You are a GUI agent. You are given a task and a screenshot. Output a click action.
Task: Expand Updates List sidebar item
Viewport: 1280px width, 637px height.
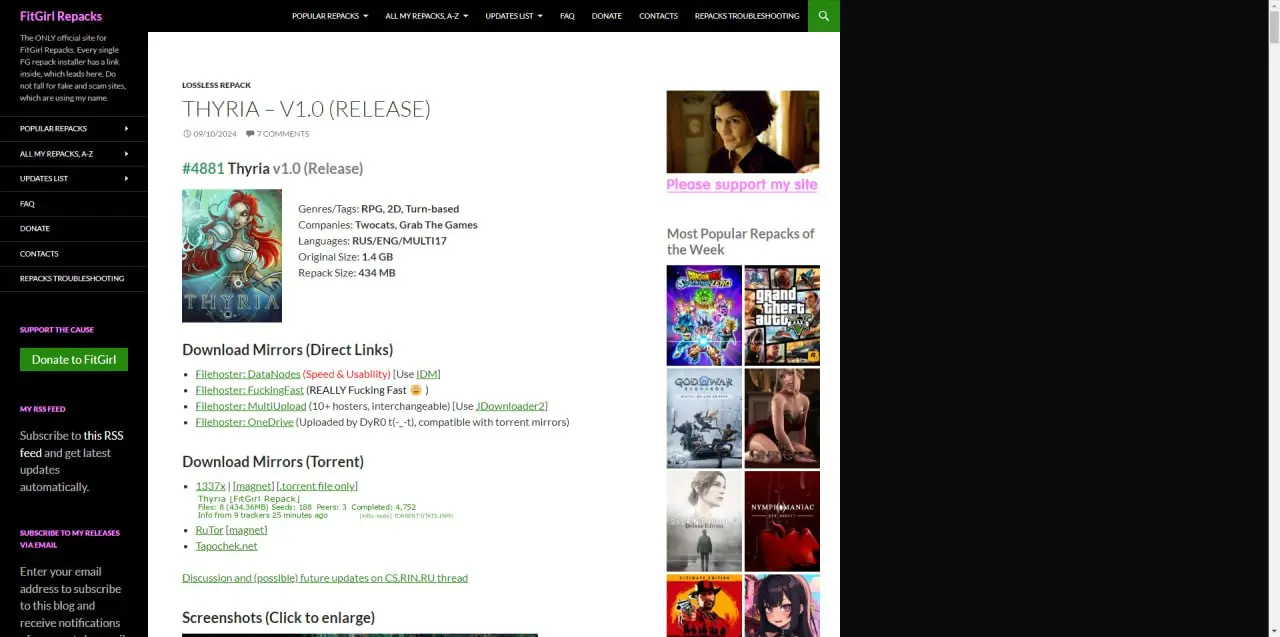tap(73, 179)
